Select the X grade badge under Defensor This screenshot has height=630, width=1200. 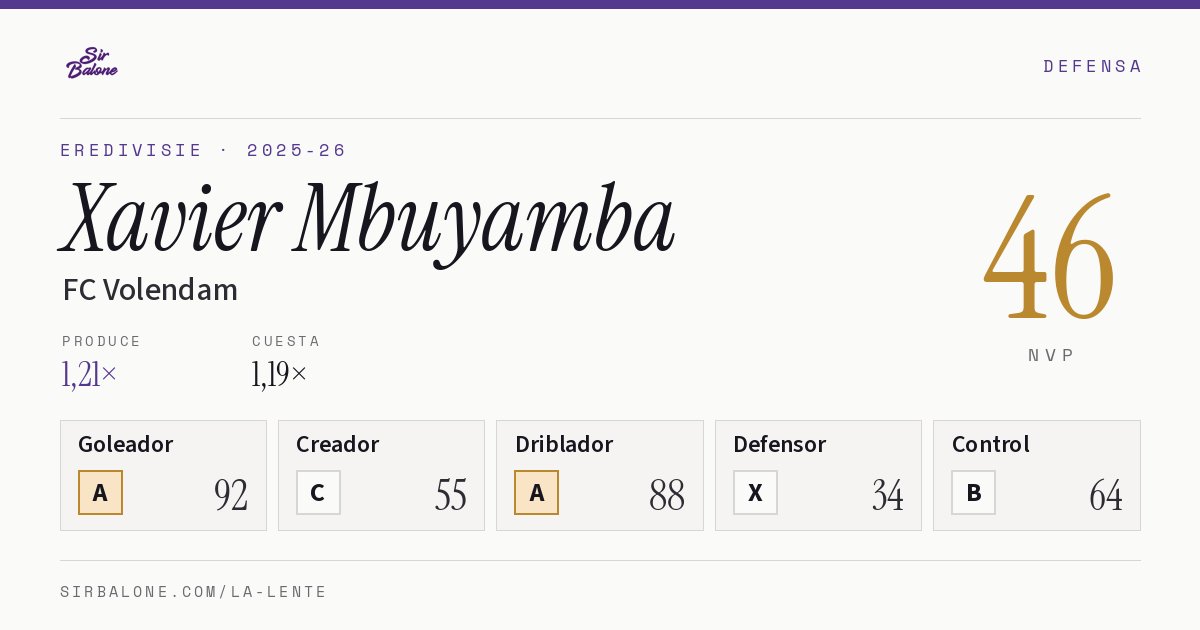[x=755, y=492]
